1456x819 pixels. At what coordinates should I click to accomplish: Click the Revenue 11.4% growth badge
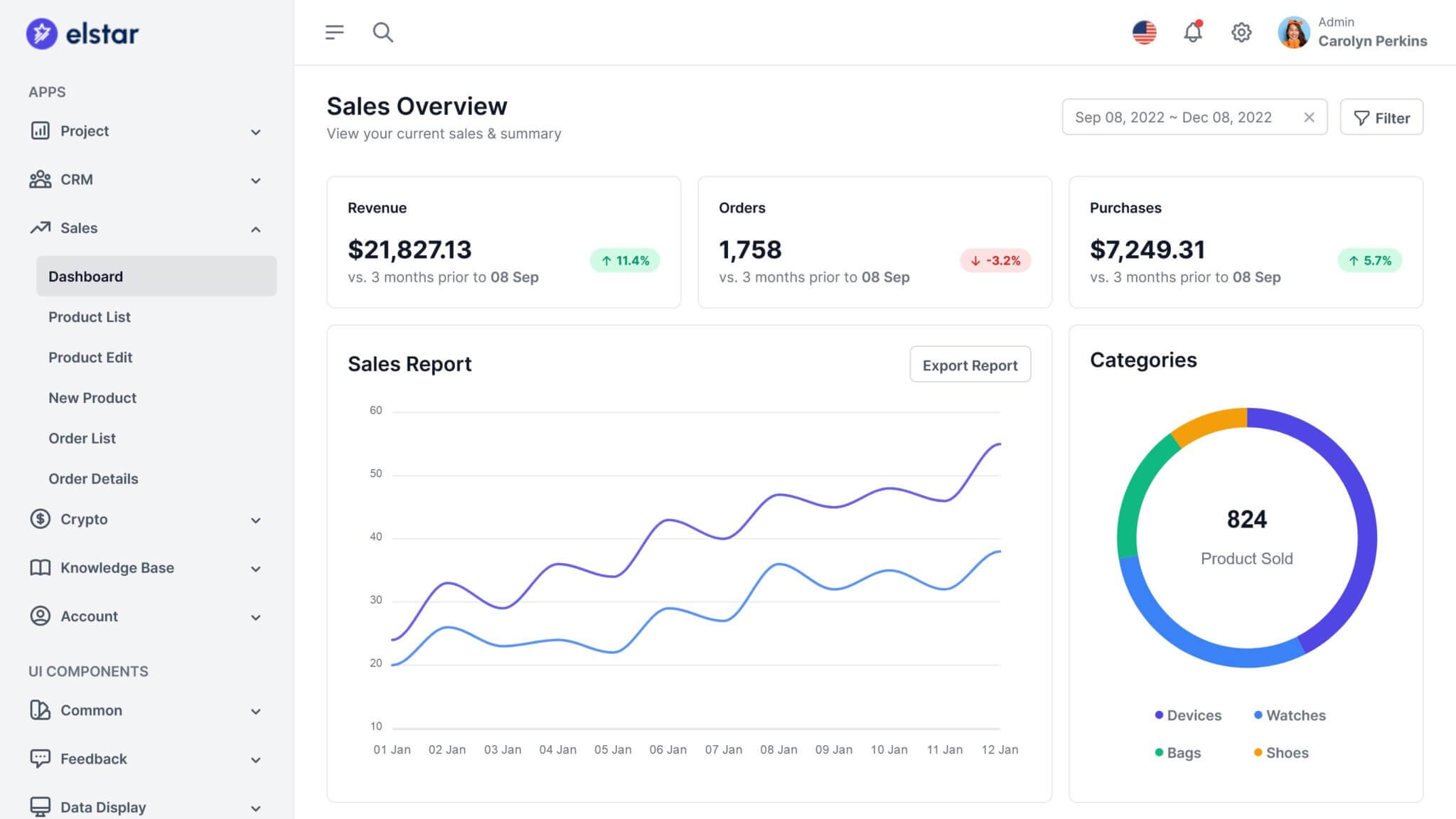pyautogui.click(x=625, y=260)
